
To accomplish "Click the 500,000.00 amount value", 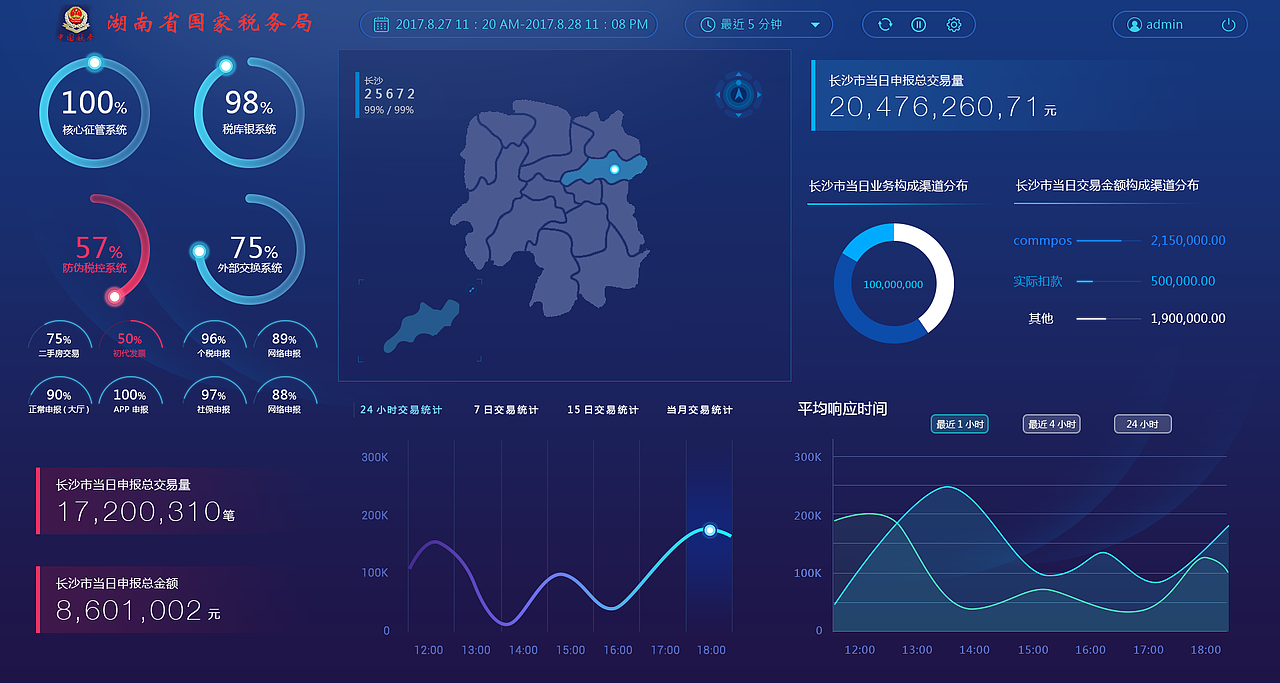I will [1183, 281].
